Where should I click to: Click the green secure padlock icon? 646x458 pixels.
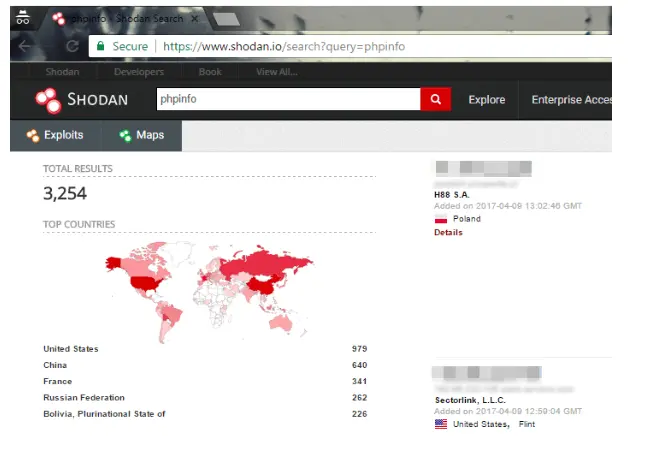(x=100, y=46)
